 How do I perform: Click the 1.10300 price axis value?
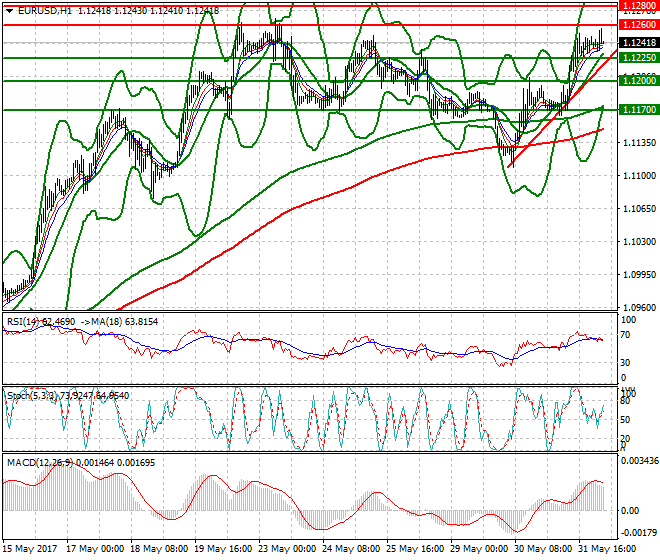639,242
